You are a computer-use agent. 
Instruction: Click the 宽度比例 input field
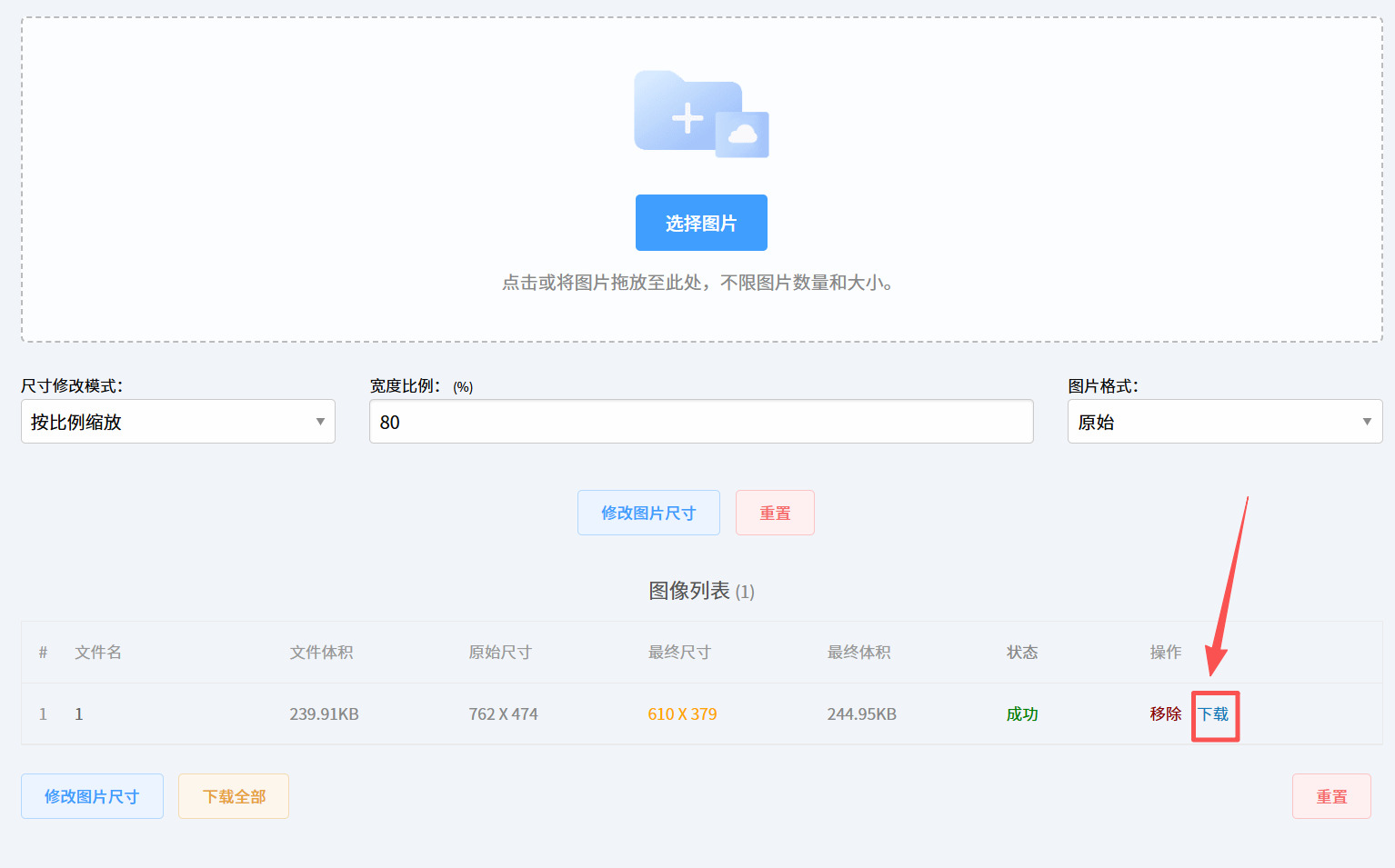click(x=701, y=422)
